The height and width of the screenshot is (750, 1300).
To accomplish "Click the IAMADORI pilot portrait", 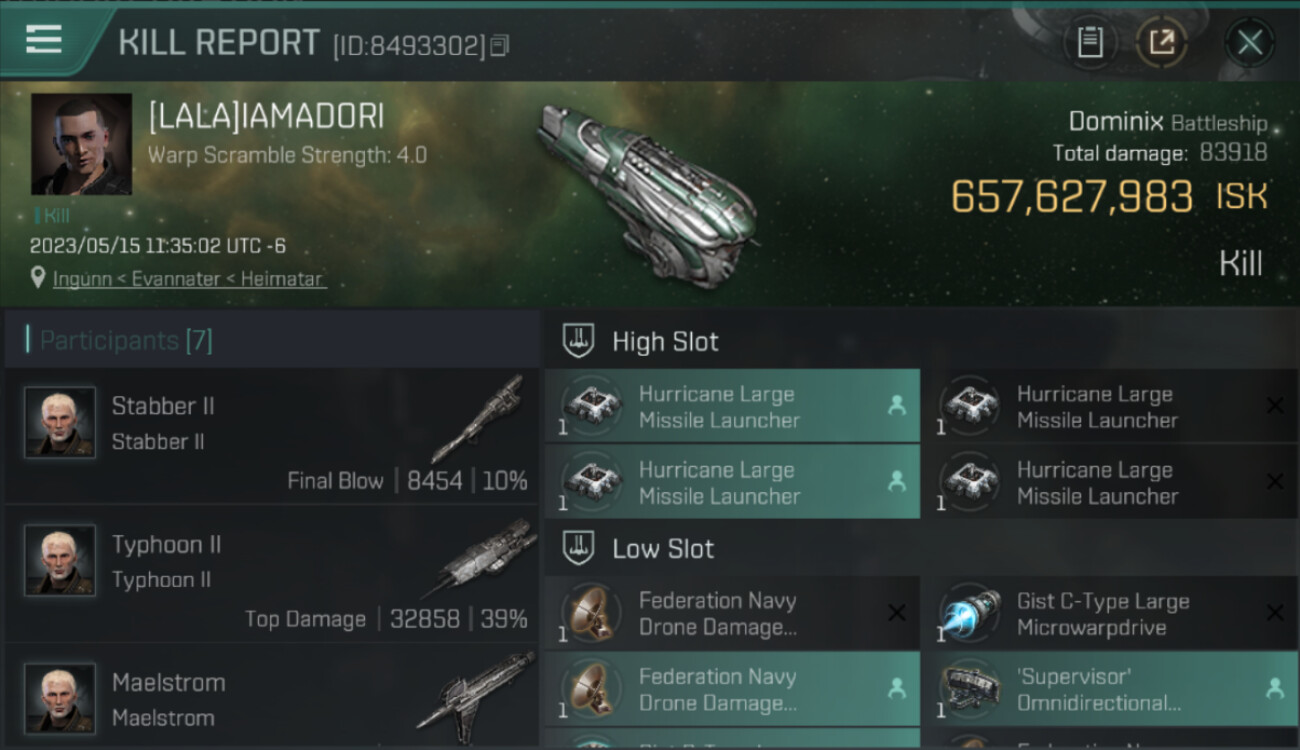I will [81, 144].
